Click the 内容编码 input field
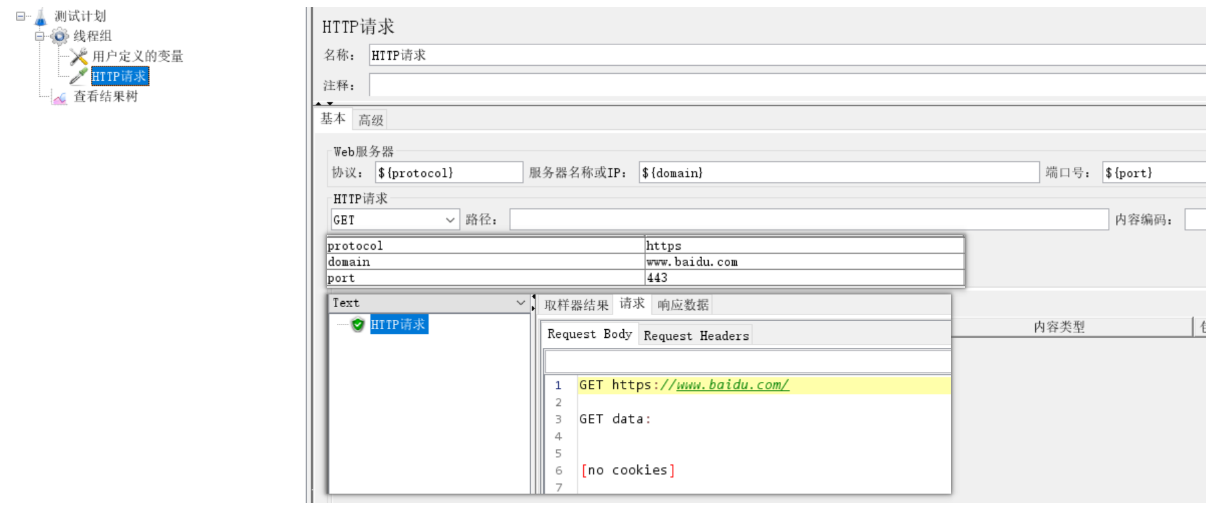Screen dimensions: 1206x506 click(x=1195, y=220)
